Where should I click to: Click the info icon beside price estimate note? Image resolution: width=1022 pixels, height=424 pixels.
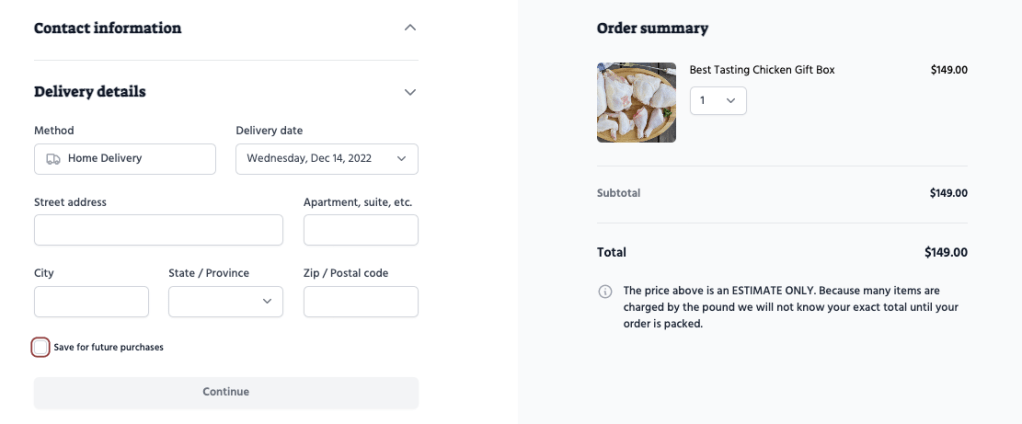click(x=605, y=291)
